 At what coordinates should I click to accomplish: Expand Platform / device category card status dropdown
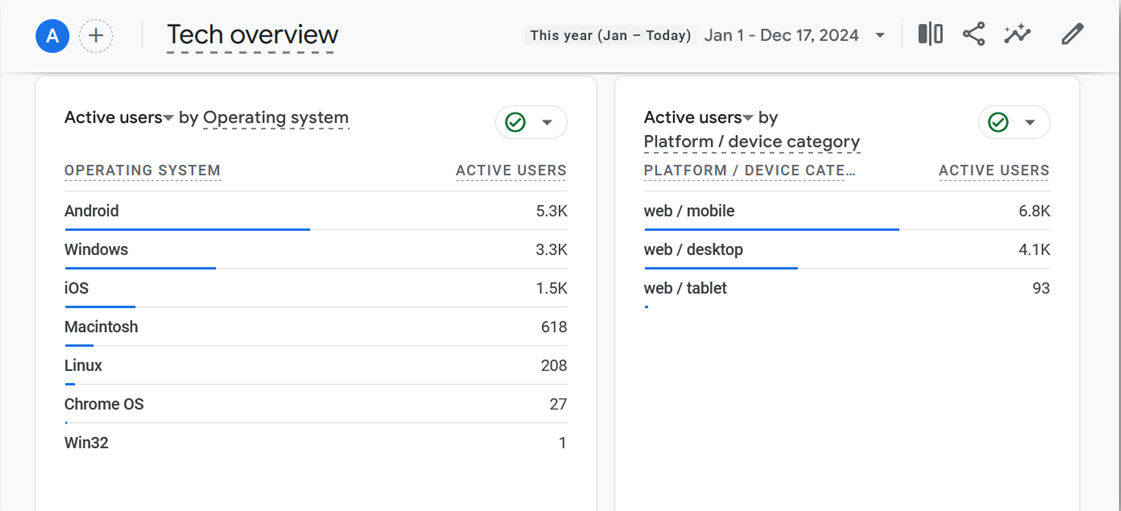[1030, 122]
